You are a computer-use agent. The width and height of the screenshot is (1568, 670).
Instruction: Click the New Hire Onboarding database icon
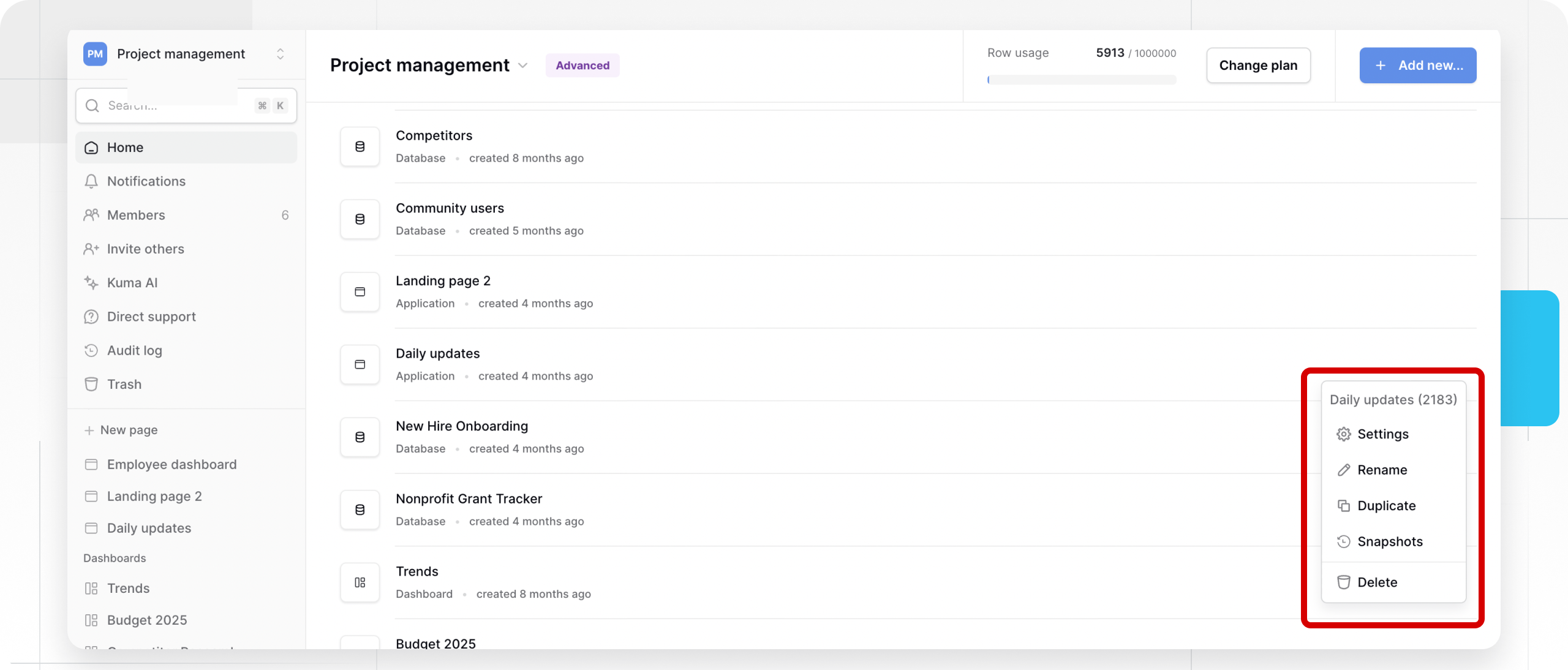359,437
